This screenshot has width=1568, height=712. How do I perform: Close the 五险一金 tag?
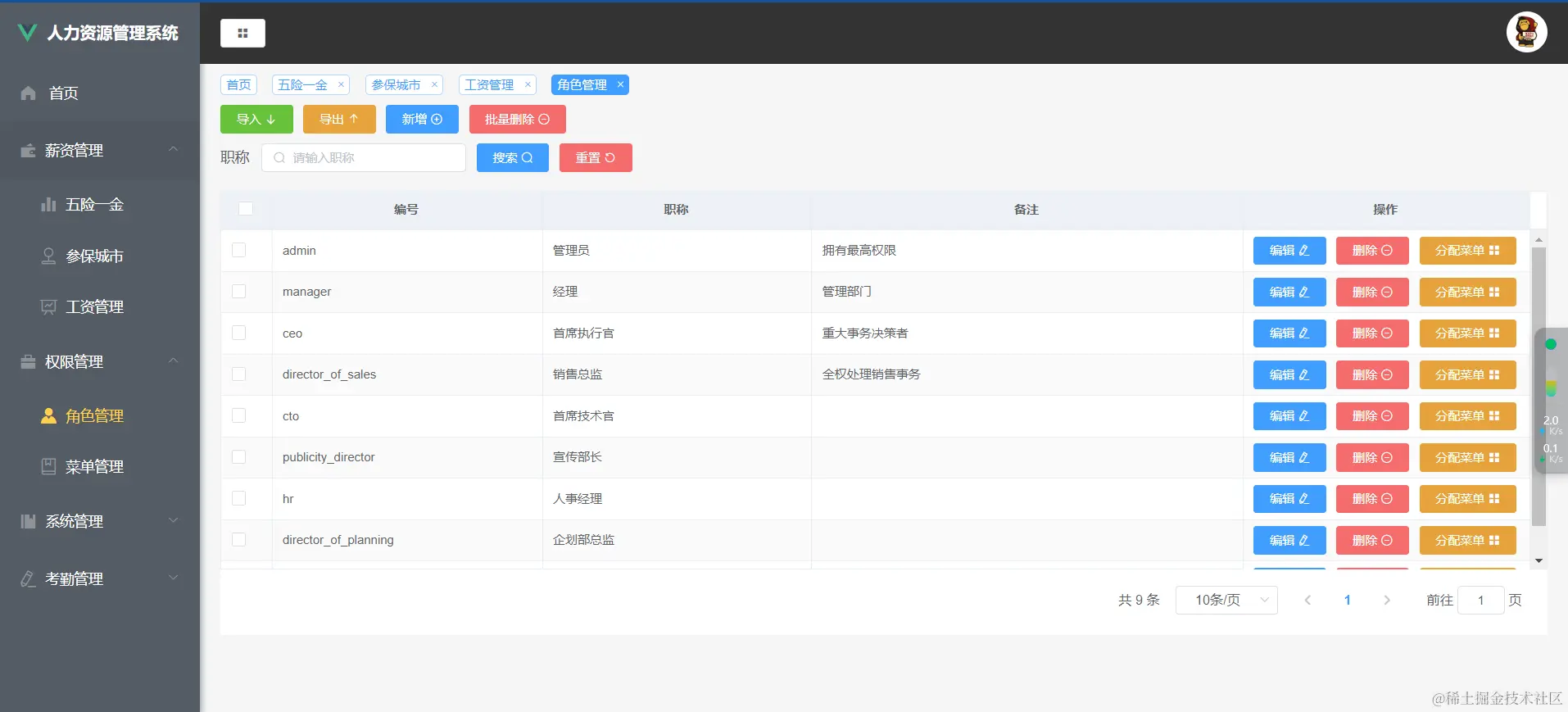click(x=341, y=84)
